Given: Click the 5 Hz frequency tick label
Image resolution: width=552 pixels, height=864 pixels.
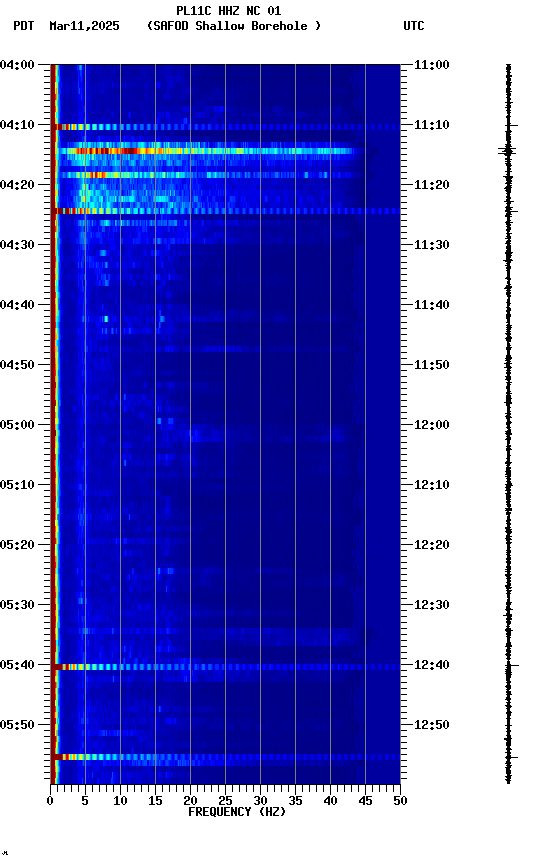Looking at the screenshot, I should pos(85,801).
